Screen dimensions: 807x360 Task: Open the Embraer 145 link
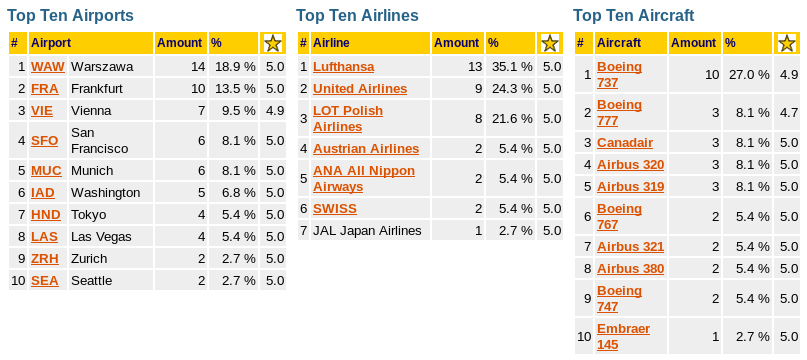(623, 337)
